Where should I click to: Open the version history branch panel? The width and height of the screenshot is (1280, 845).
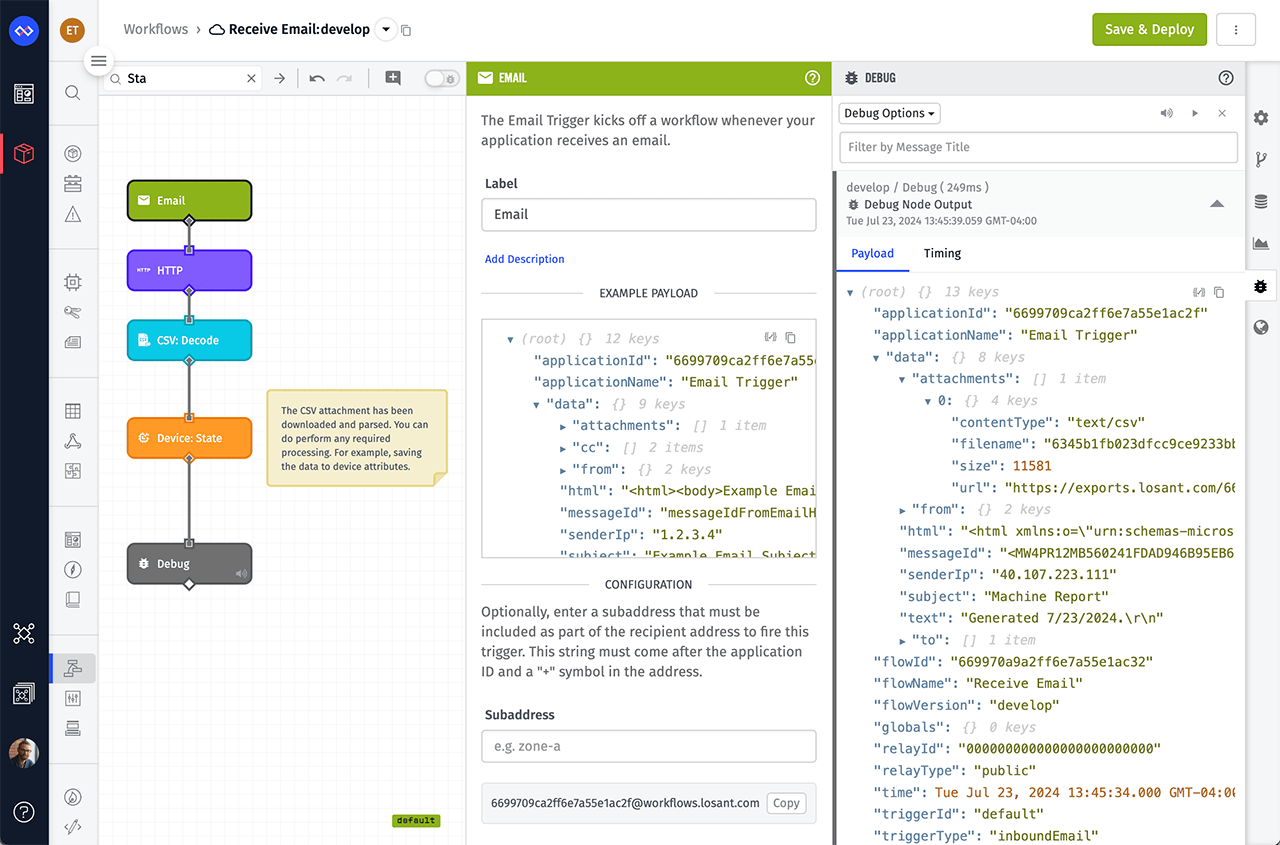1260,158
